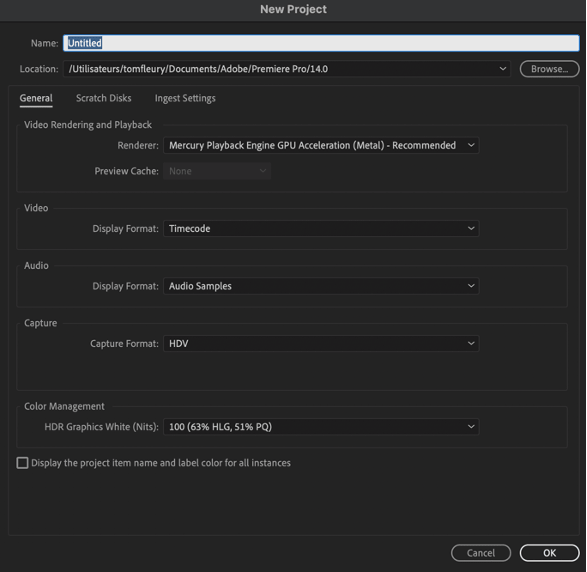Viewport: 587px width, 572px height.
Task: Click the Video Display Format chevron arrow
Action: pyautogui.click(x=471, y=228)
